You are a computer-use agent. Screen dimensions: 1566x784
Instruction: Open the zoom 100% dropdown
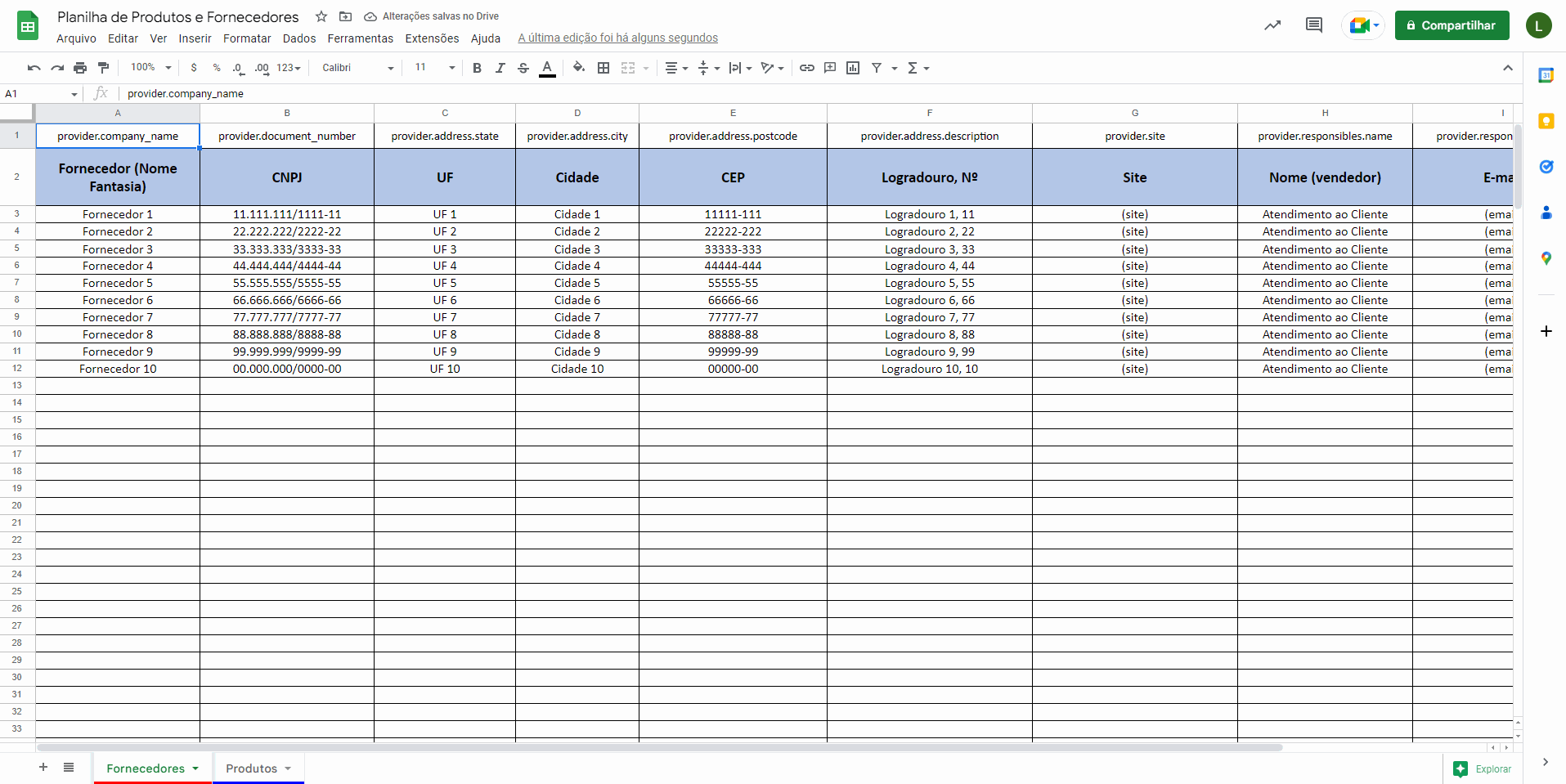(x=151, y=68)
